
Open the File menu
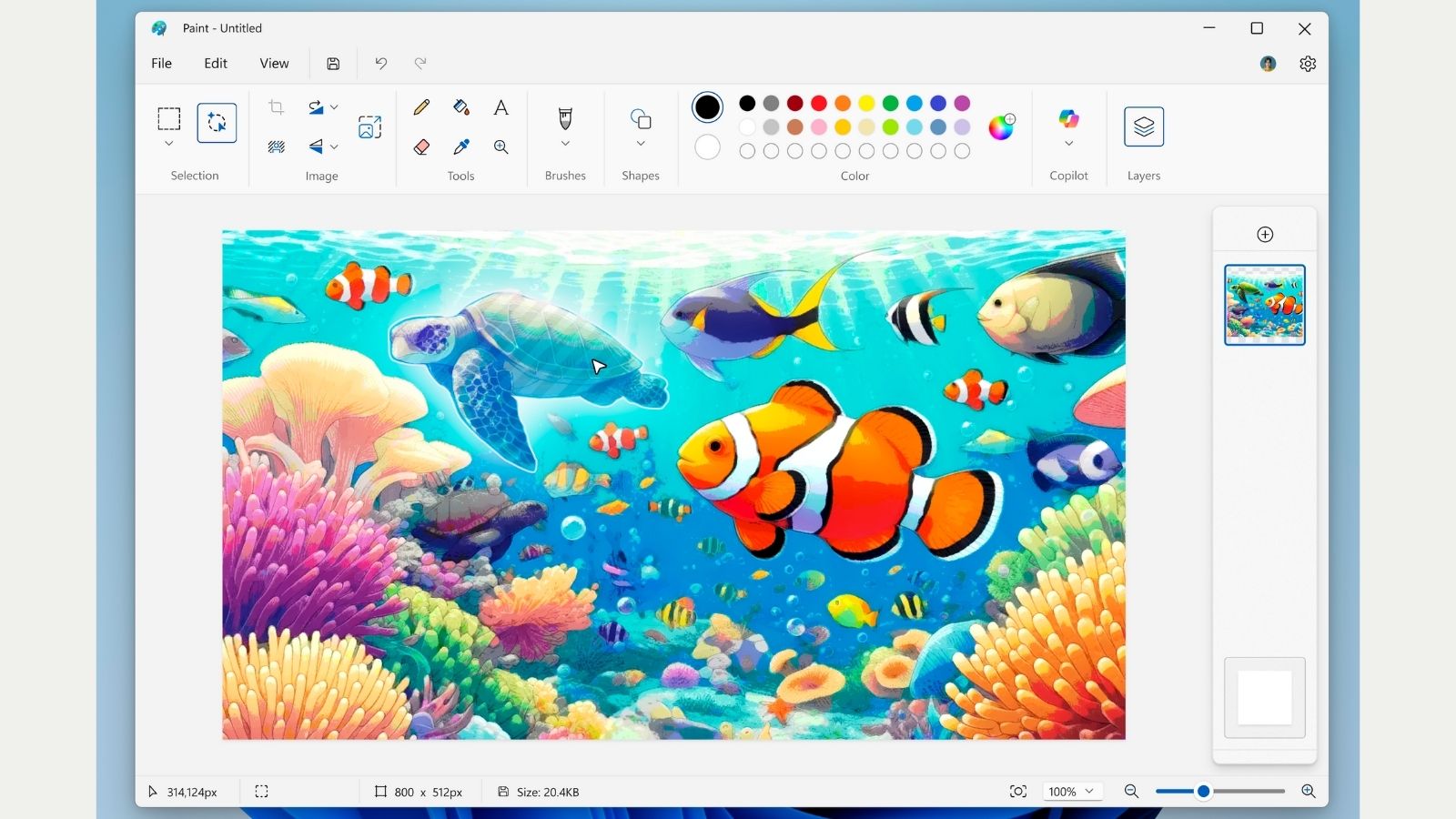click(x=161, y=63)
